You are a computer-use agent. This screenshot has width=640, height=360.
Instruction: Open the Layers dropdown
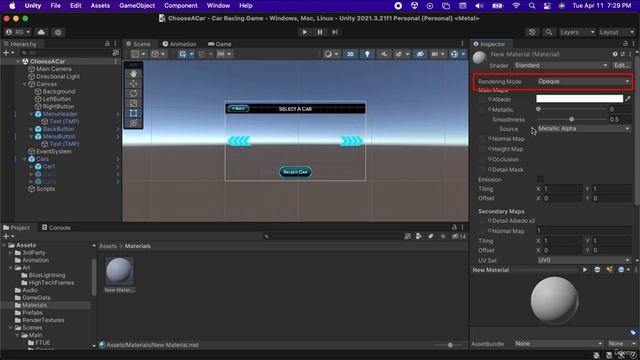coord(577,32)
